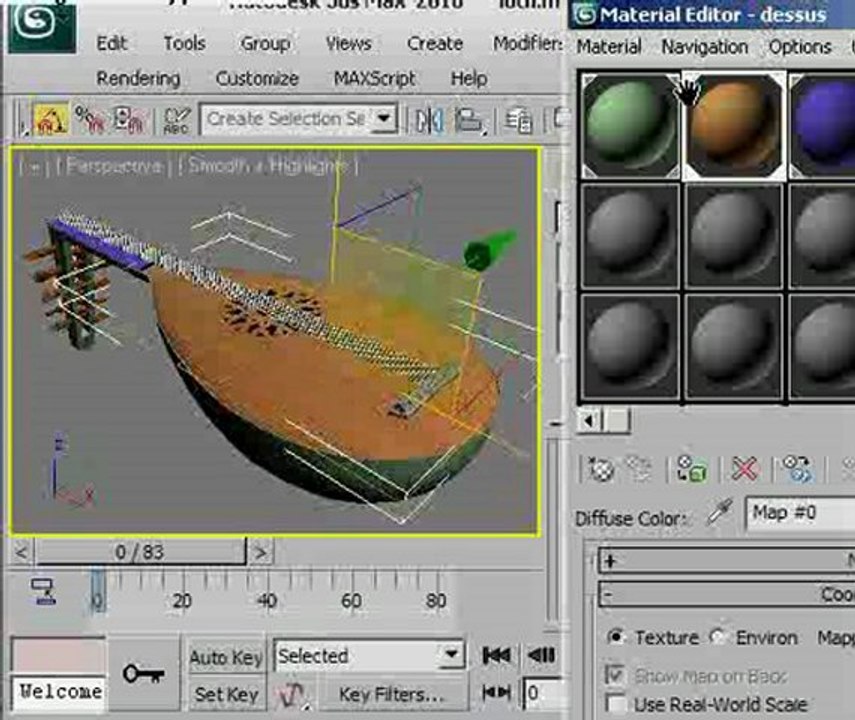Open the Mini Curve Editor icon
This screenshot has height=720, width=855.
point(44,592)
